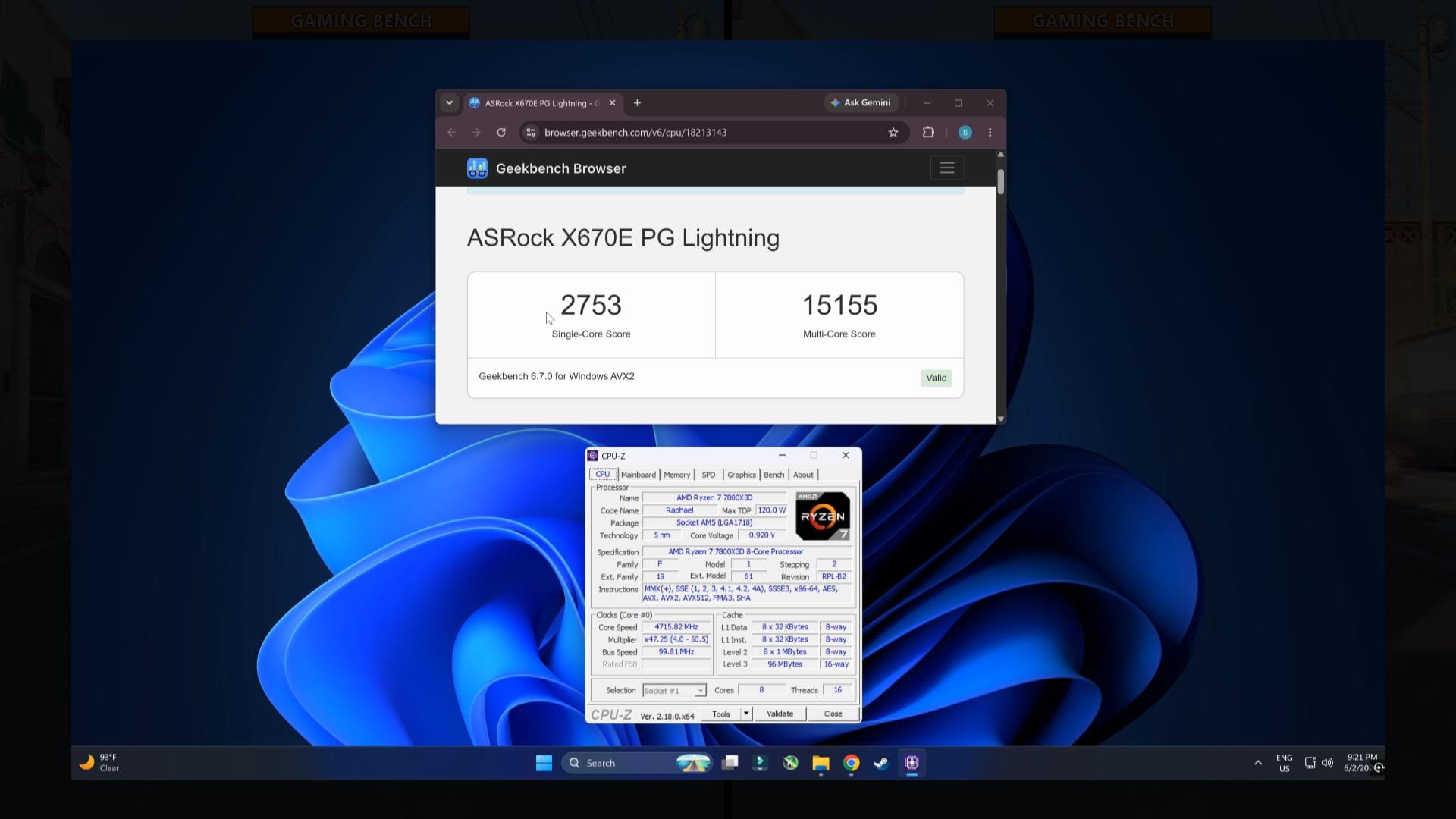Open the volume control in tray
Viewport: 1456px width, 819px height.
(x=1327, y=763)
